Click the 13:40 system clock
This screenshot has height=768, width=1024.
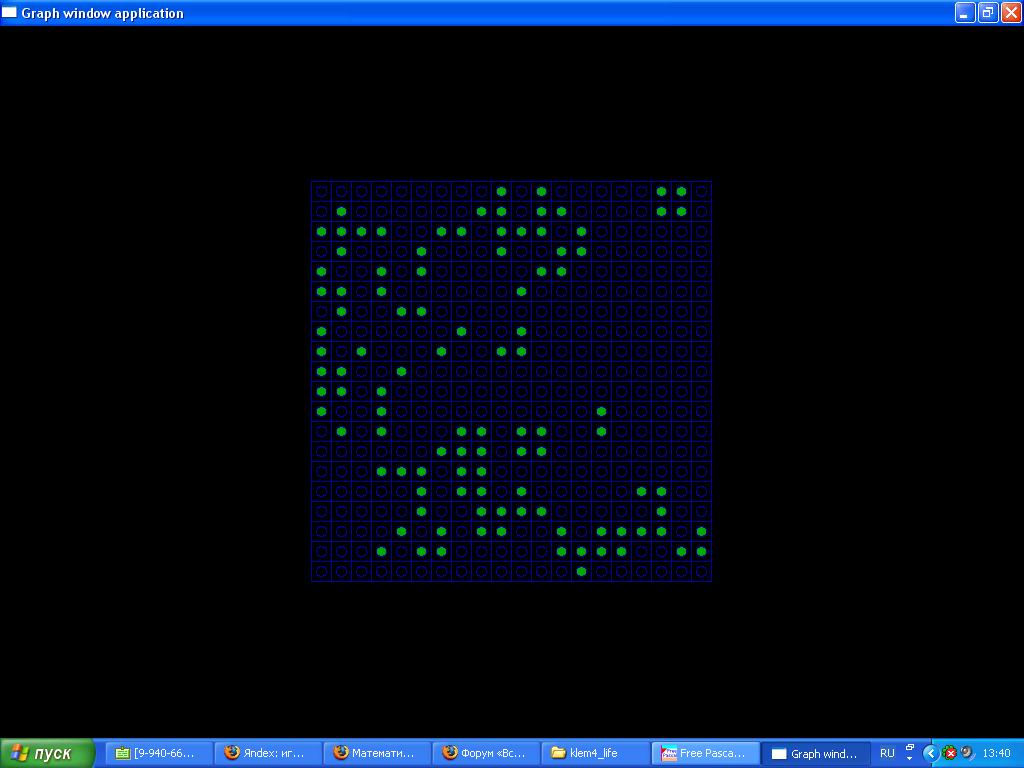tap(996, 753)
